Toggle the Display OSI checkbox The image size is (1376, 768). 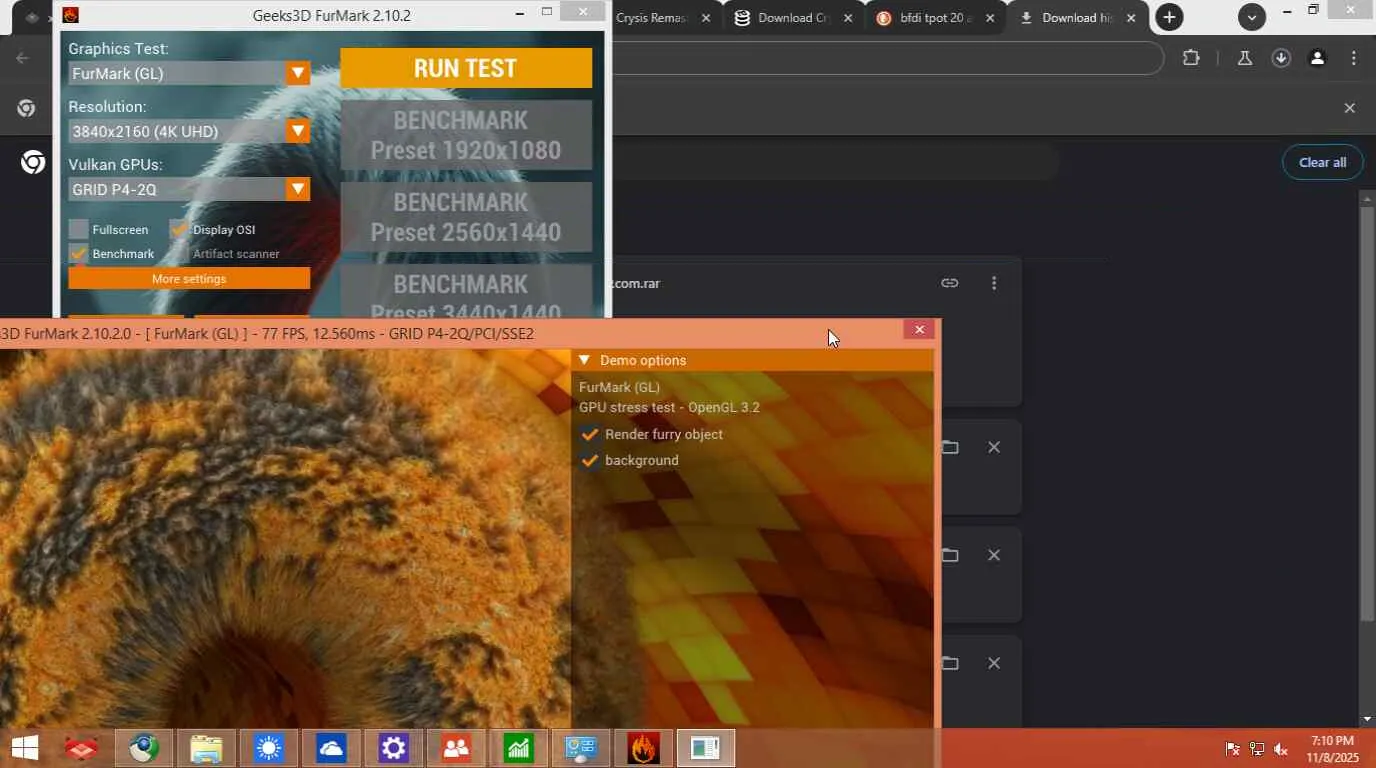point(179,229)
